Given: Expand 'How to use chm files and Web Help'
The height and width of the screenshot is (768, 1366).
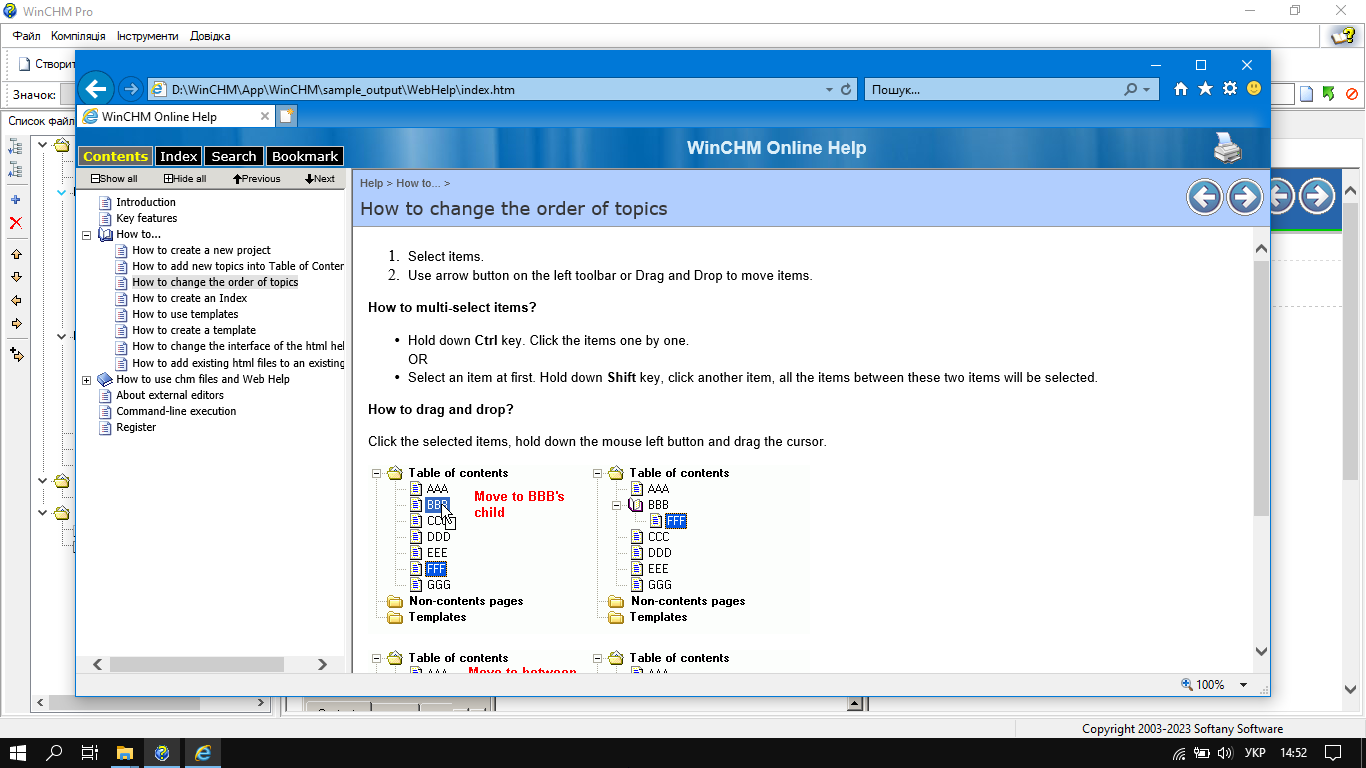Looking at the screenshot, I should tap(87, 380).
